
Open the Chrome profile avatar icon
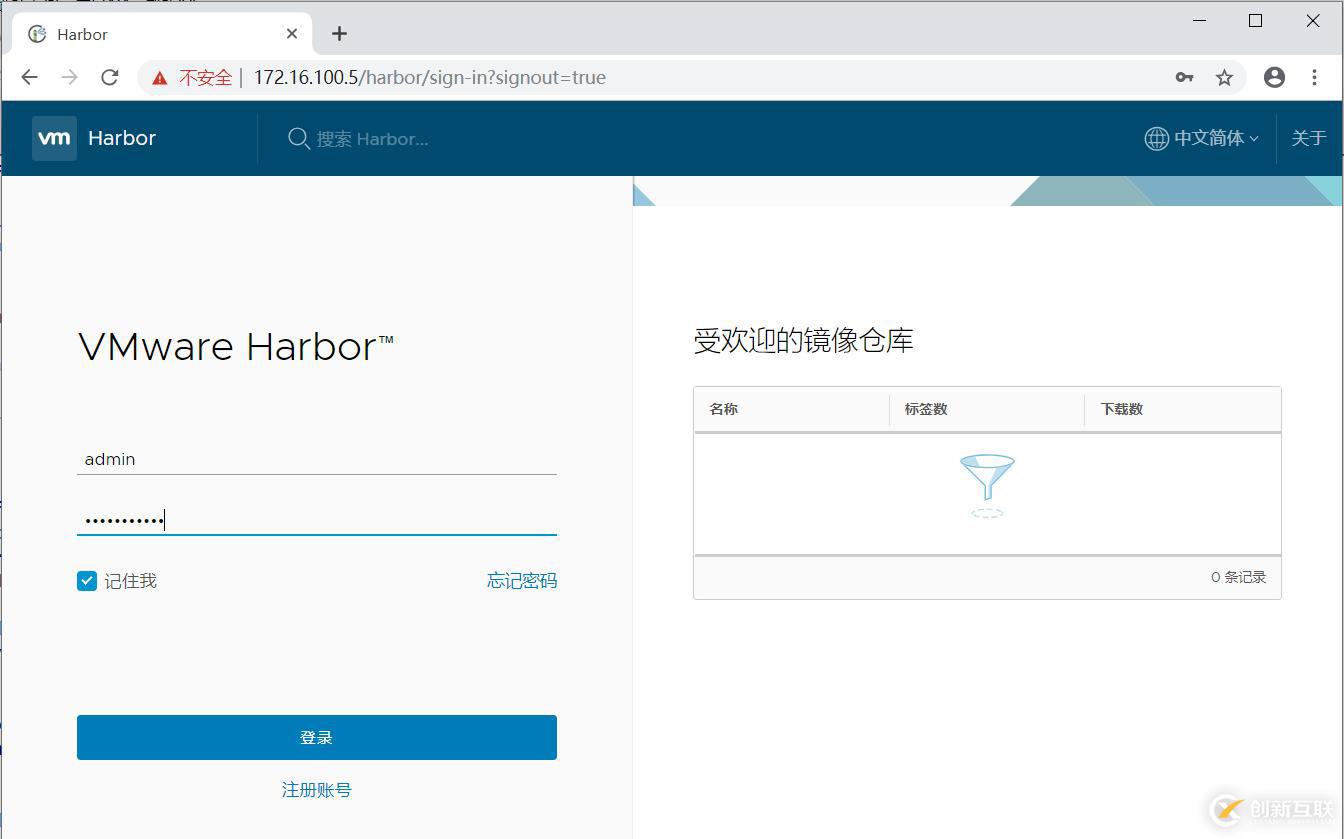(x=1274, y=77)
